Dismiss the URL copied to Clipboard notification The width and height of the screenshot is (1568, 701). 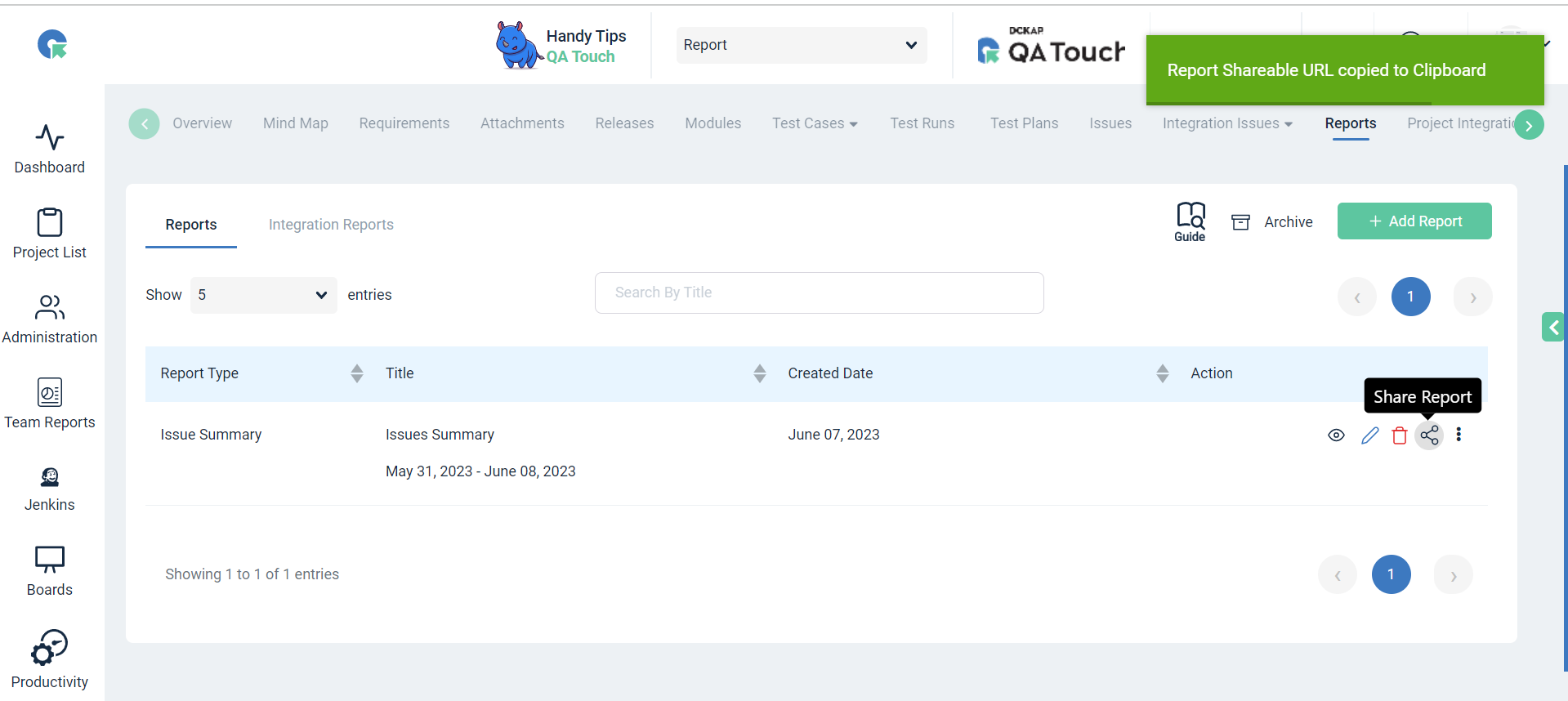point(1345,70)
